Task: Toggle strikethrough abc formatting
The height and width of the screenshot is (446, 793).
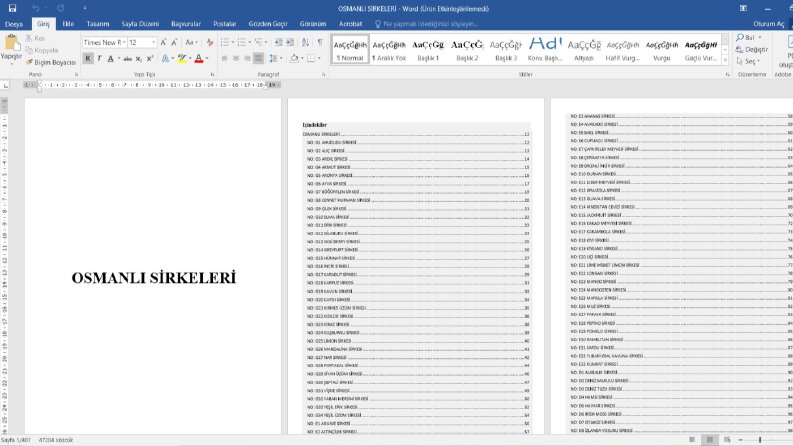Action: [127, 59]
